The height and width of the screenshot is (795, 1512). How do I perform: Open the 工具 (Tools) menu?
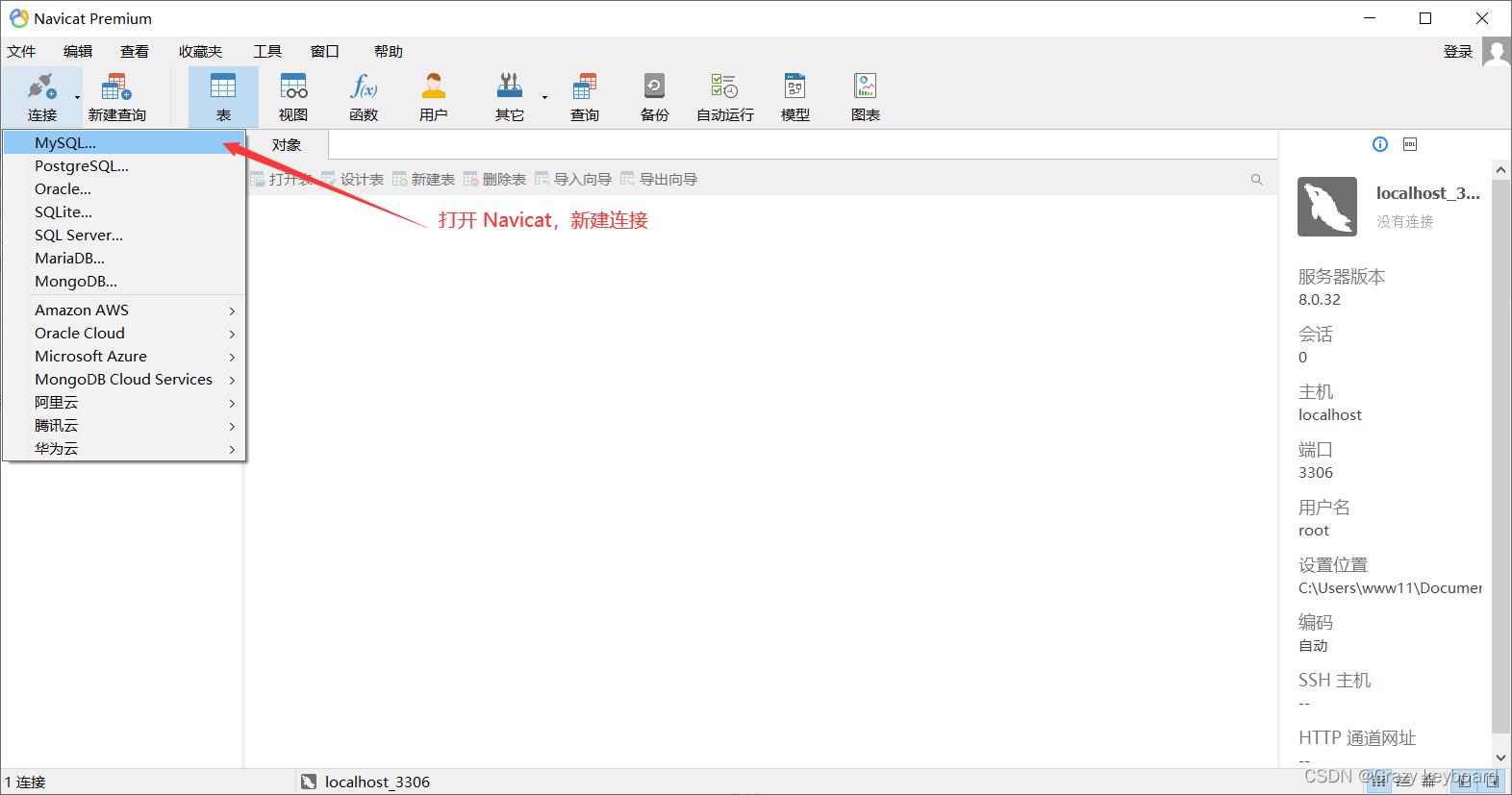267,52
